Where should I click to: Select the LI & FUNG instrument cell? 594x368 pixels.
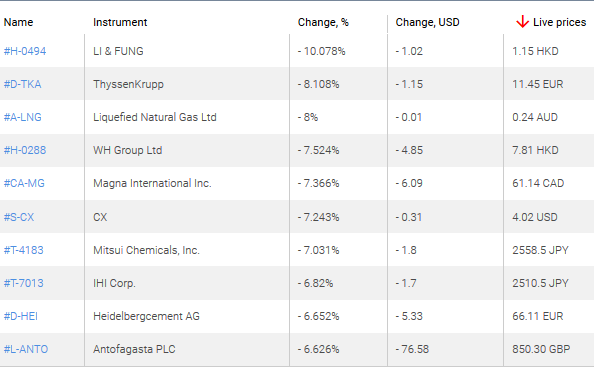click(118, 51)
